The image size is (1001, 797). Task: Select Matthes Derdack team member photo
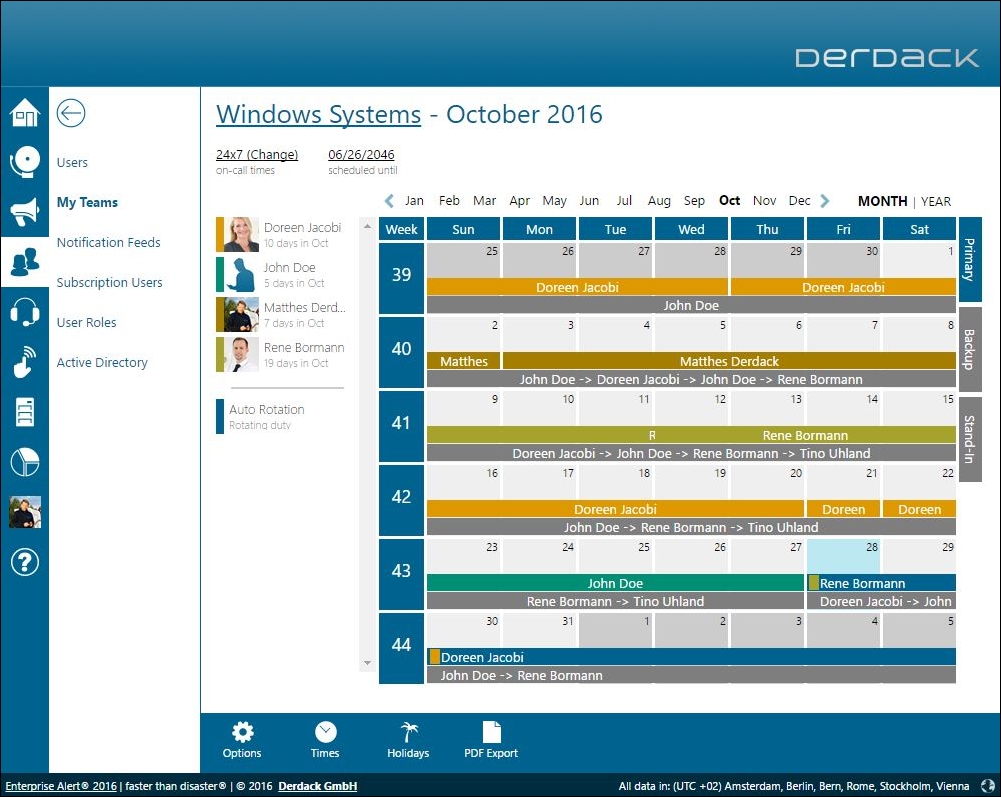241,315
